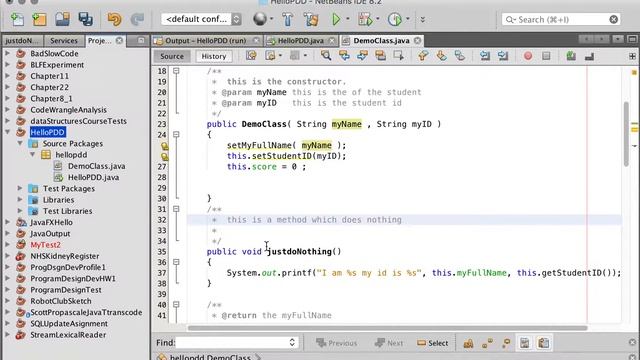Click the top yellow error-stripe marker
Image resolution: width=640 pixels, height=360 pixels.
tap(634, 72)
